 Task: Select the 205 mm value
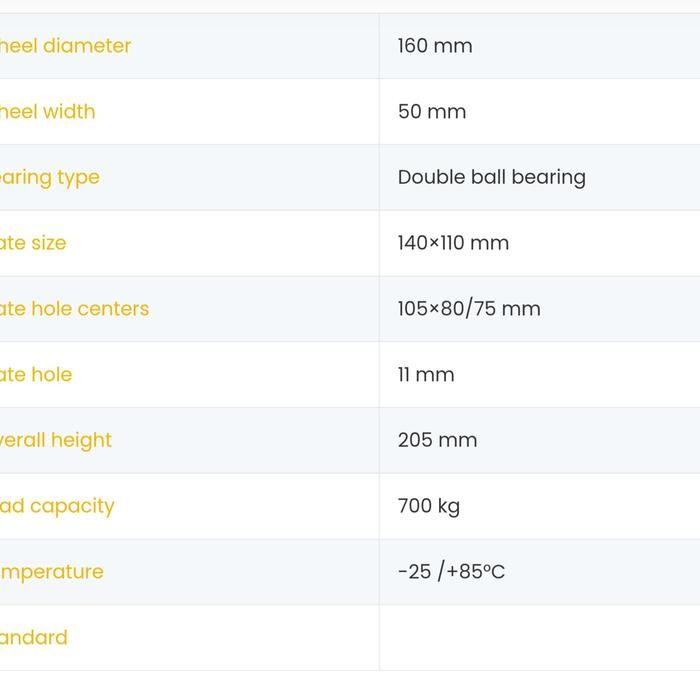coord(437,440)
